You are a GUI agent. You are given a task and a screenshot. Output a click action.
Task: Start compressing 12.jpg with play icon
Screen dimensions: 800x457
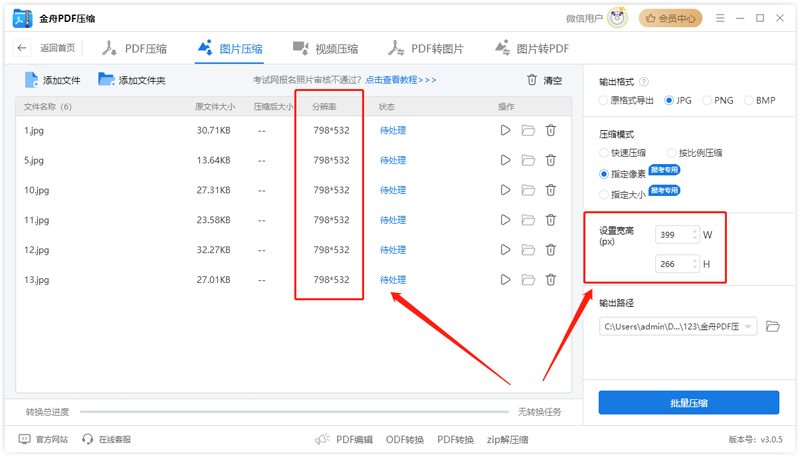(x=505, y=250)
